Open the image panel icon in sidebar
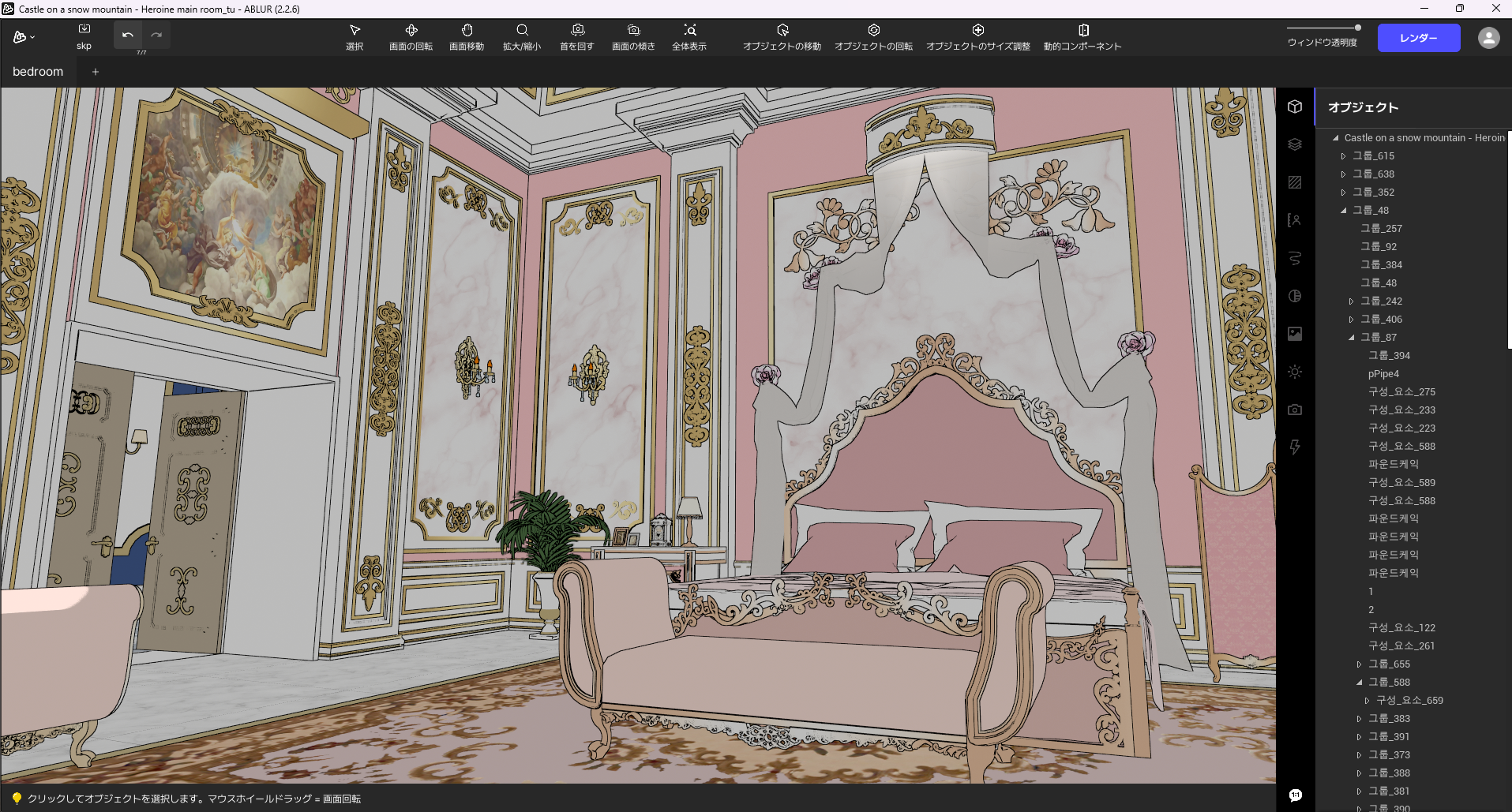 pyautogui.click(x=1295, y=334)
